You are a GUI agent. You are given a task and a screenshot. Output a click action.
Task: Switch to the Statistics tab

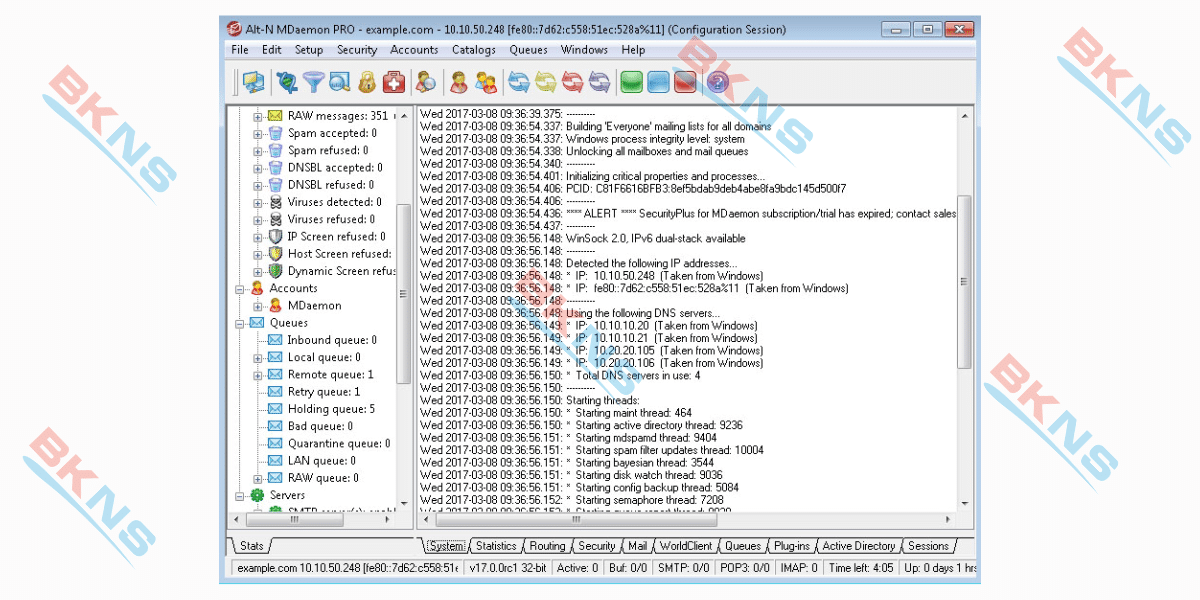(x=495, y=546)
